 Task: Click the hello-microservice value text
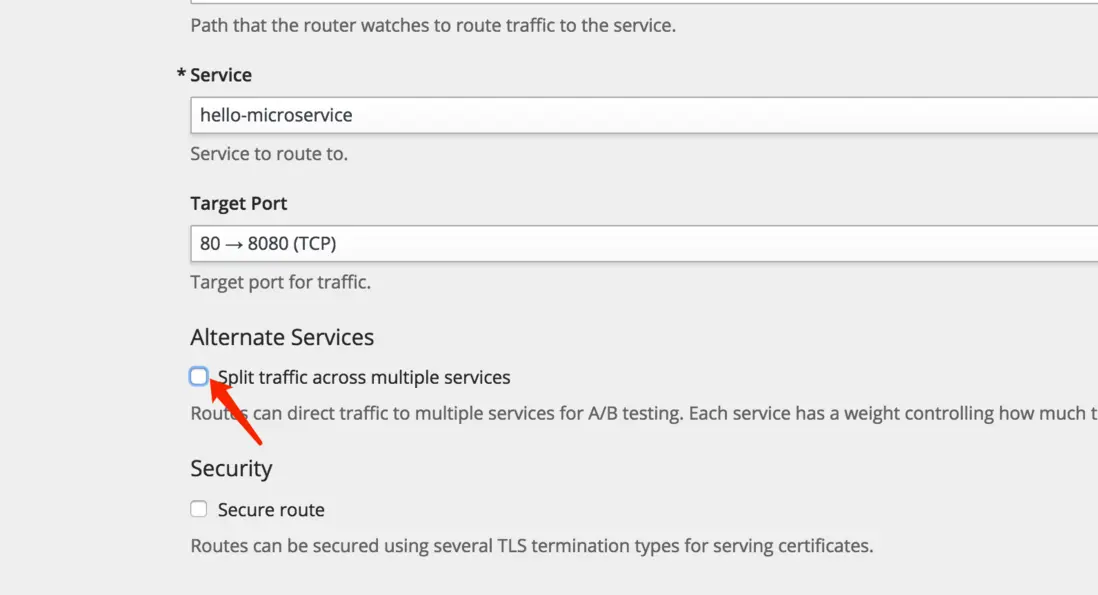(x=276, y=115)
